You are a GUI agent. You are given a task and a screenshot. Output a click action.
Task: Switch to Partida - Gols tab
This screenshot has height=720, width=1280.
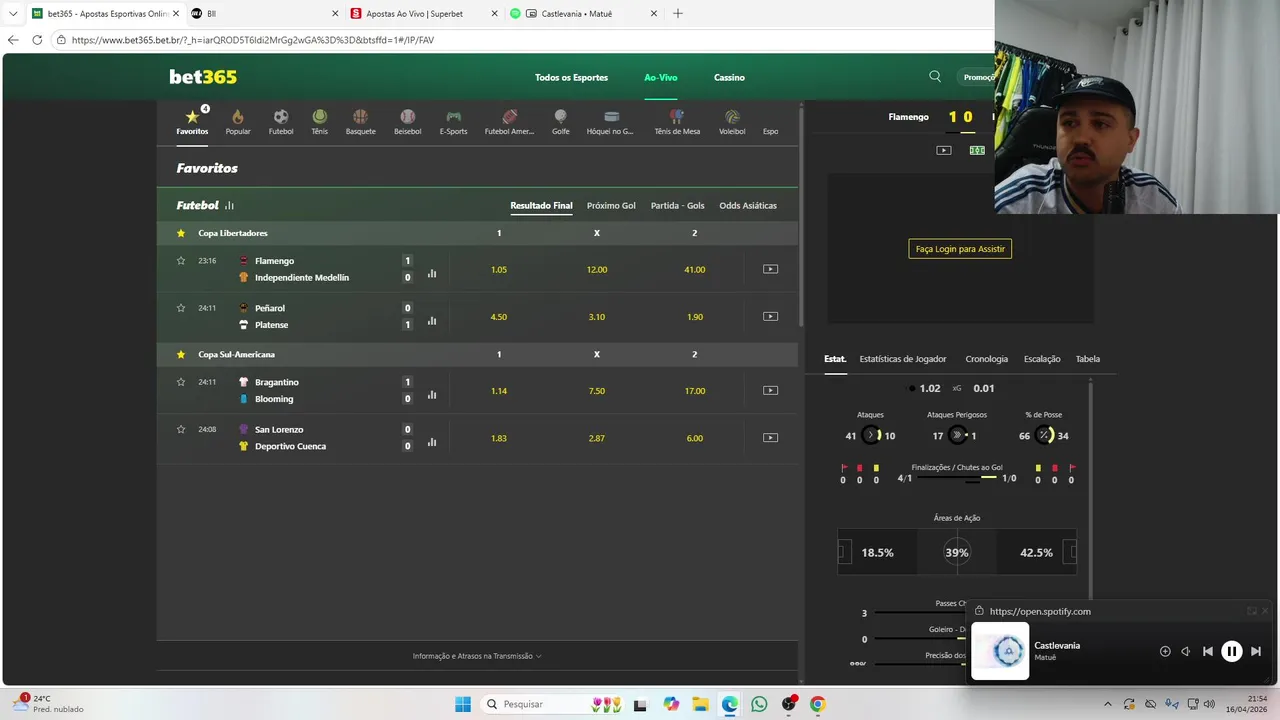pyautogui.click(x=677, y=205)
